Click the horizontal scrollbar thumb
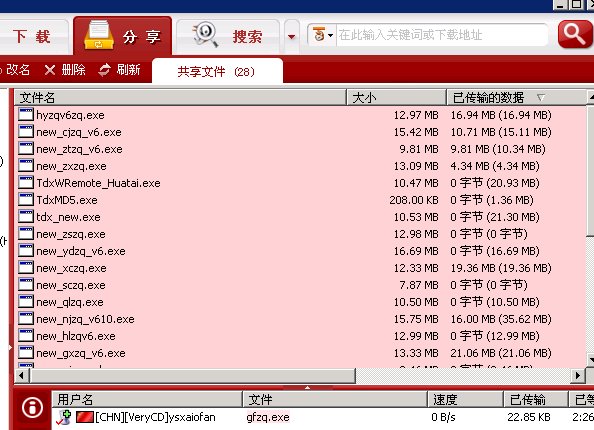Image resolution: width=594 pixels, height=430 pixels. pos(192,376)
